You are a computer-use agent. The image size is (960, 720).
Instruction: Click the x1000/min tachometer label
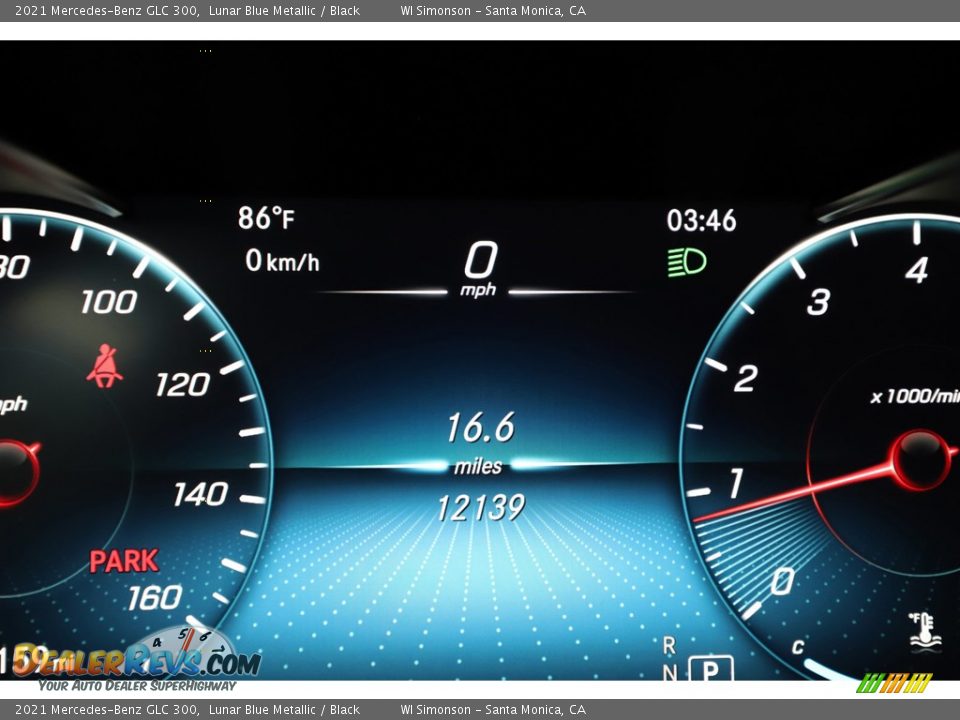tap(915, 397)
